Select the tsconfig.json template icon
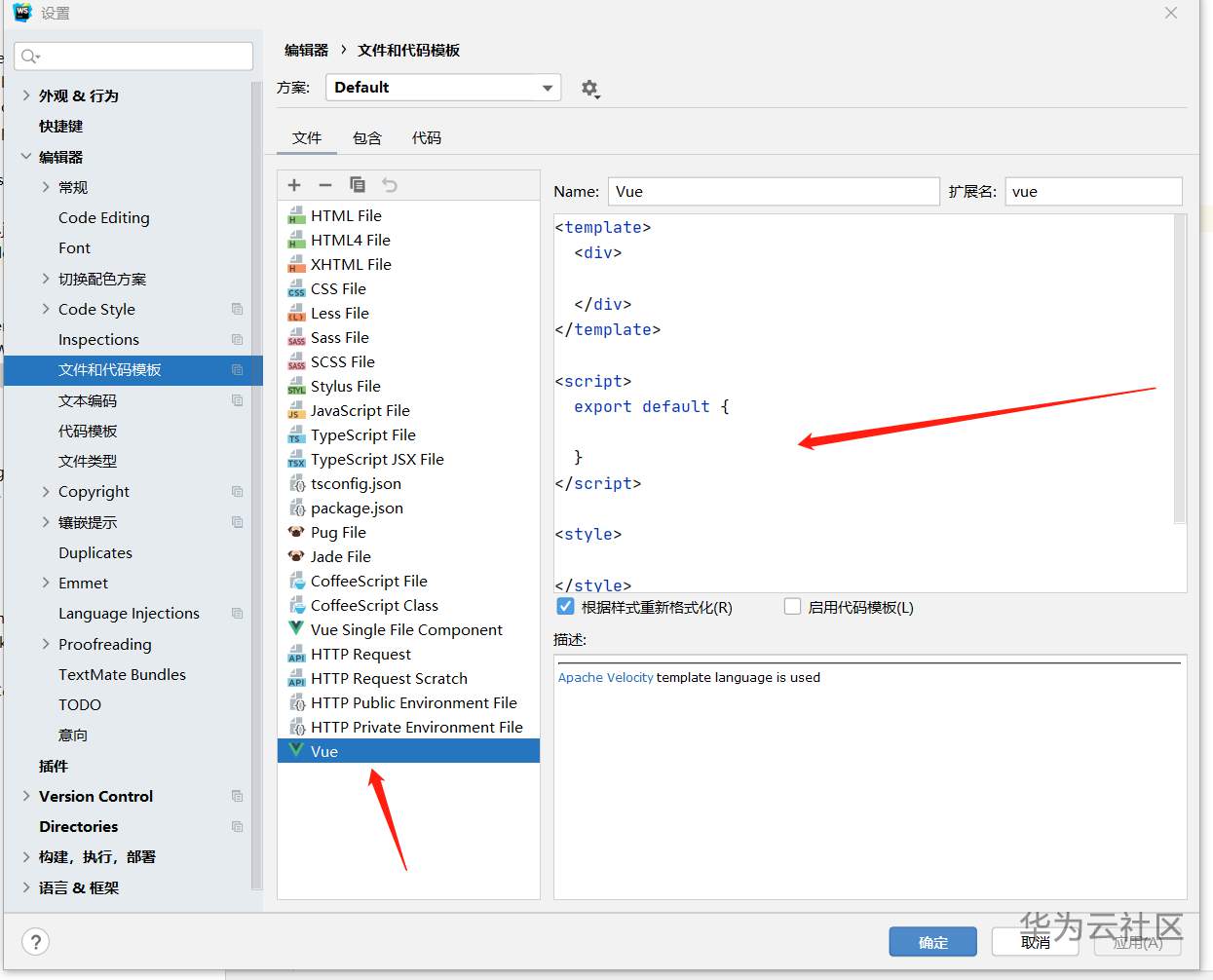The height and width of the screenshot is (980, 1213). coord(297,483)
